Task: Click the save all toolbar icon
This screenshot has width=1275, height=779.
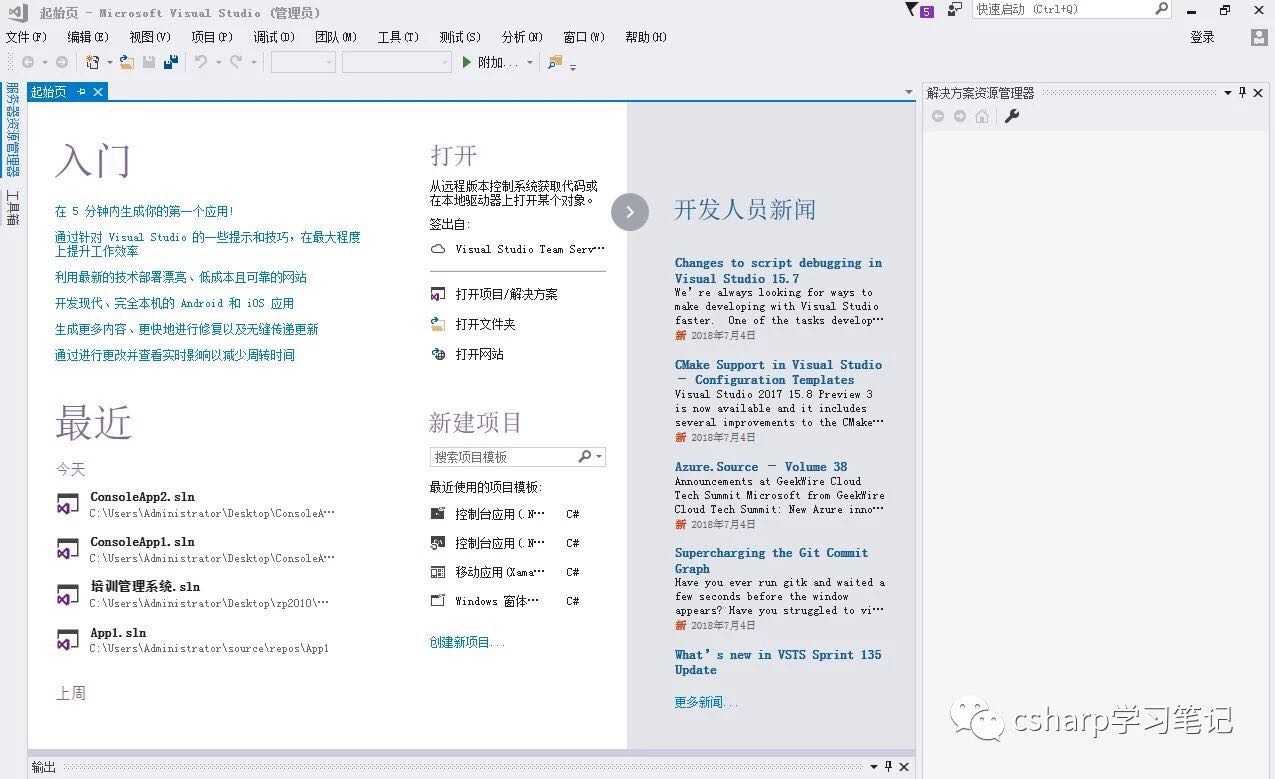Action: click(x=171, y=62)
